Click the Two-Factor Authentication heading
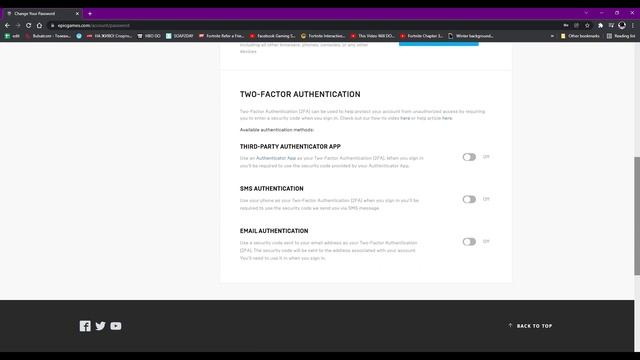The width and height of the screenshot is (640, 360). click(300, 94)
